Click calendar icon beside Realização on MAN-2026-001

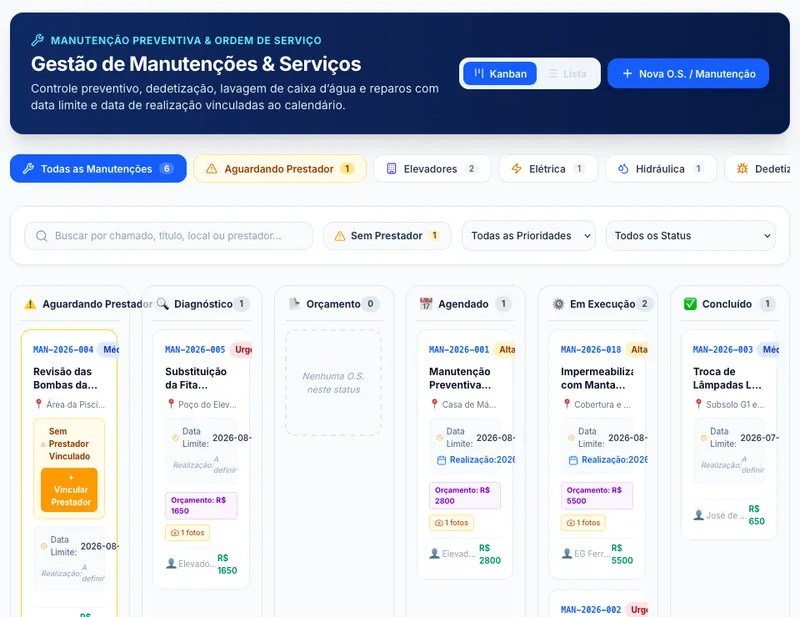tap(441, 460)
